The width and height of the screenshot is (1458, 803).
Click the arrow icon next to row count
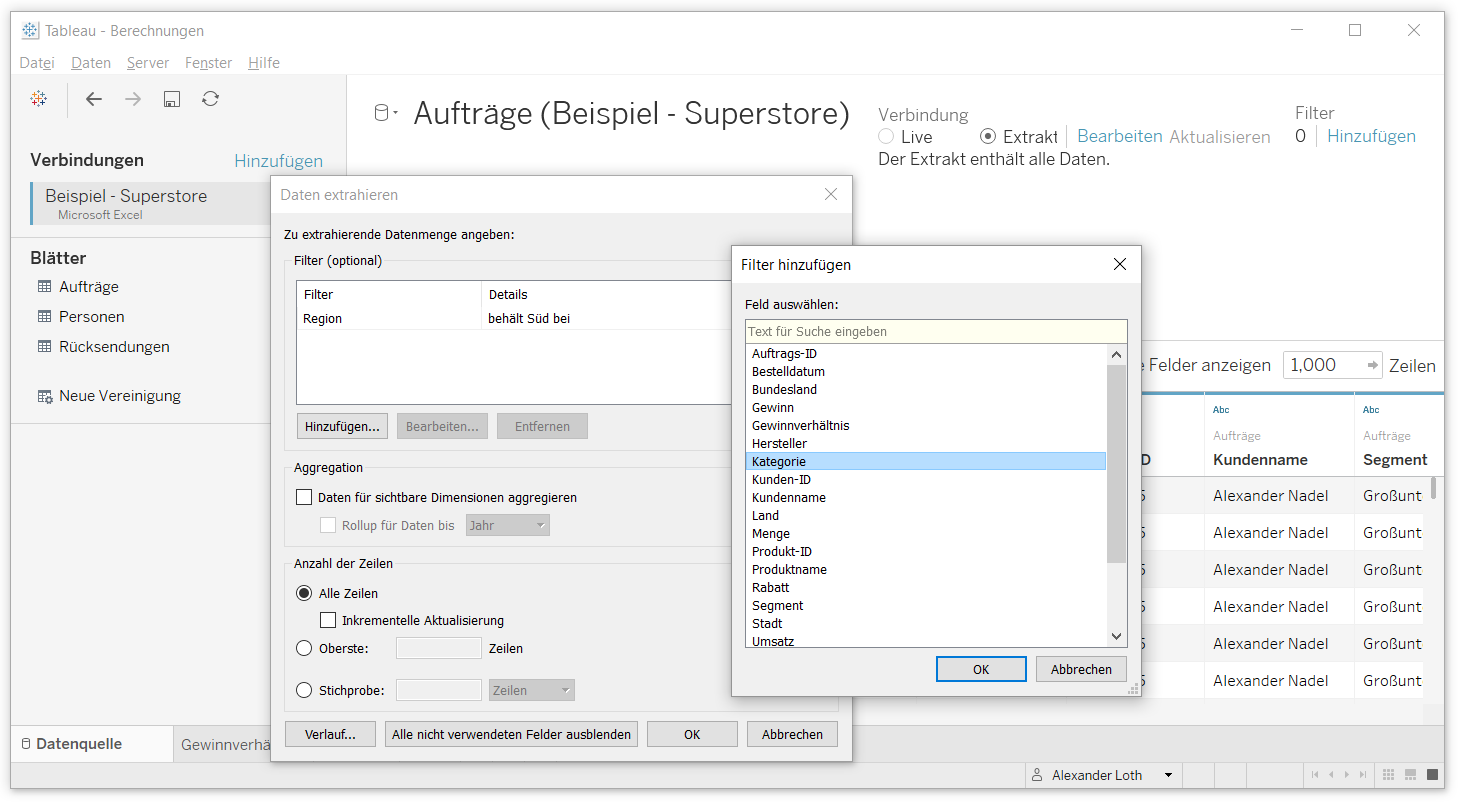click(1373, 365)
